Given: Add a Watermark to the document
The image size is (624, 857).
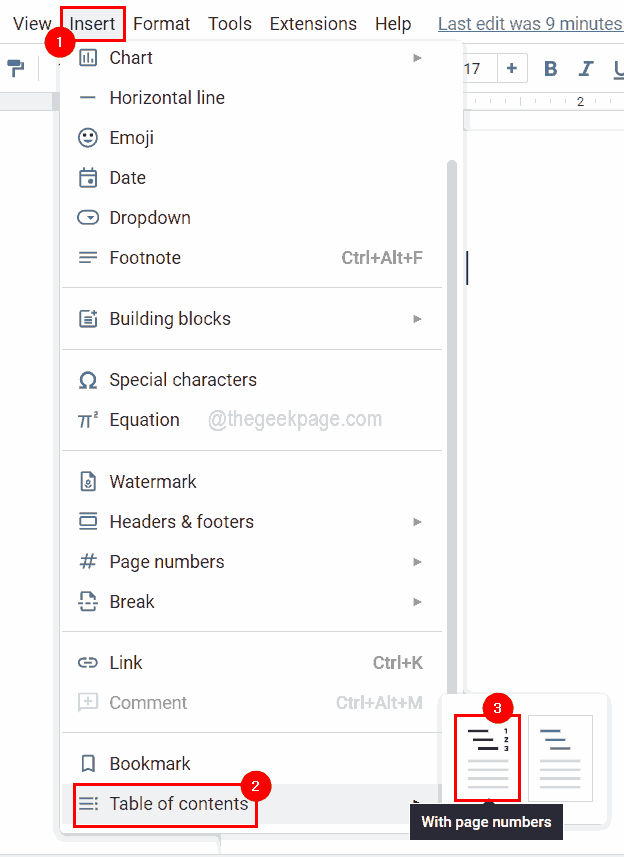Looking at the screenshot, I should pos(153,481).
